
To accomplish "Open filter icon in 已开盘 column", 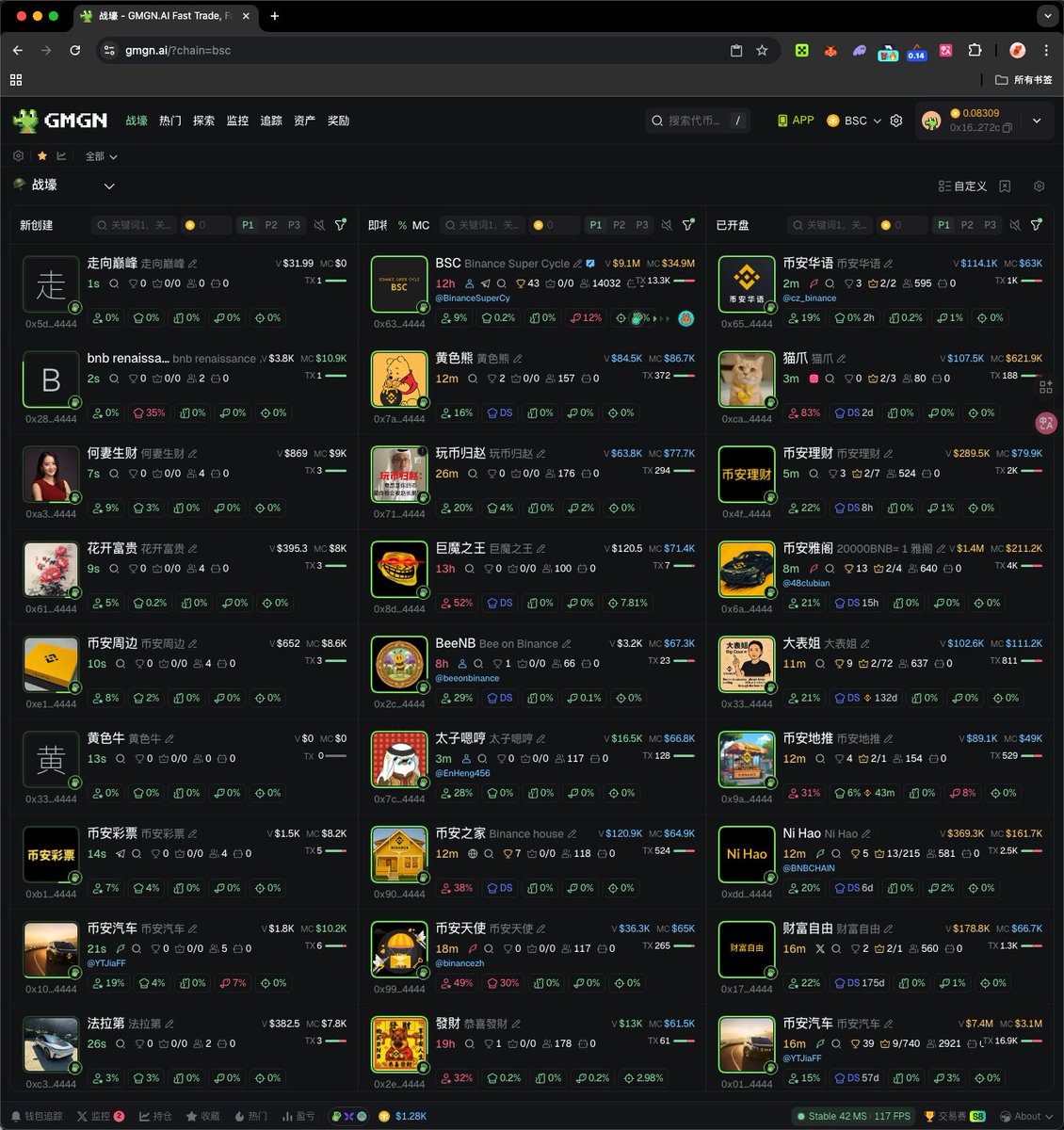I will (x=1037, y=225).
